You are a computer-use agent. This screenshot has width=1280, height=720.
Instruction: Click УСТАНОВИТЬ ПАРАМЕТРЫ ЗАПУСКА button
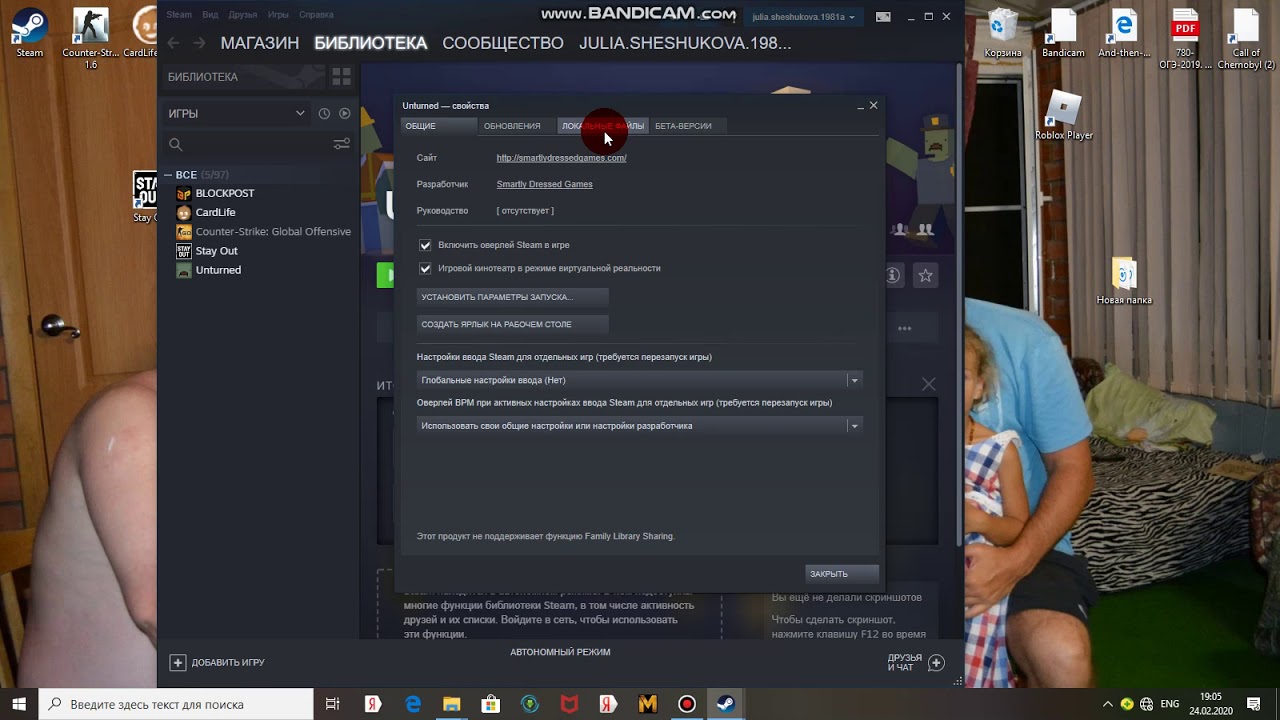point(513,297)
